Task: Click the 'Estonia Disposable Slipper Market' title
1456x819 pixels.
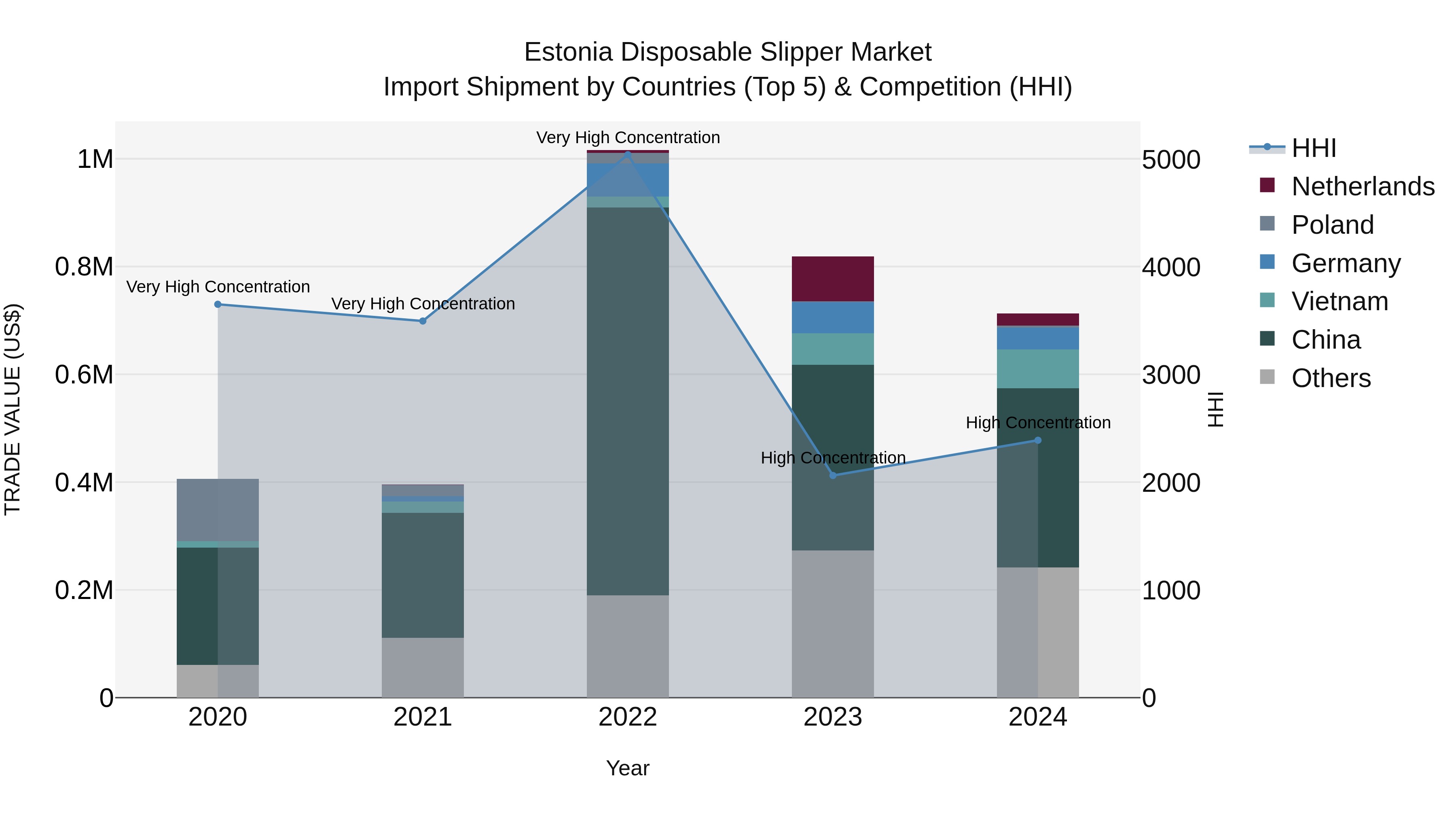Action: tap(728, 52)
